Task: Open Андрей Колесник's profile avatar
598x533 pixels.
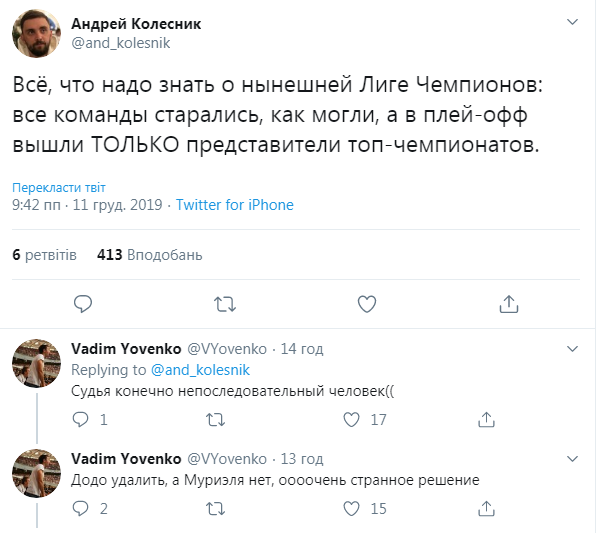Action: 37,34
